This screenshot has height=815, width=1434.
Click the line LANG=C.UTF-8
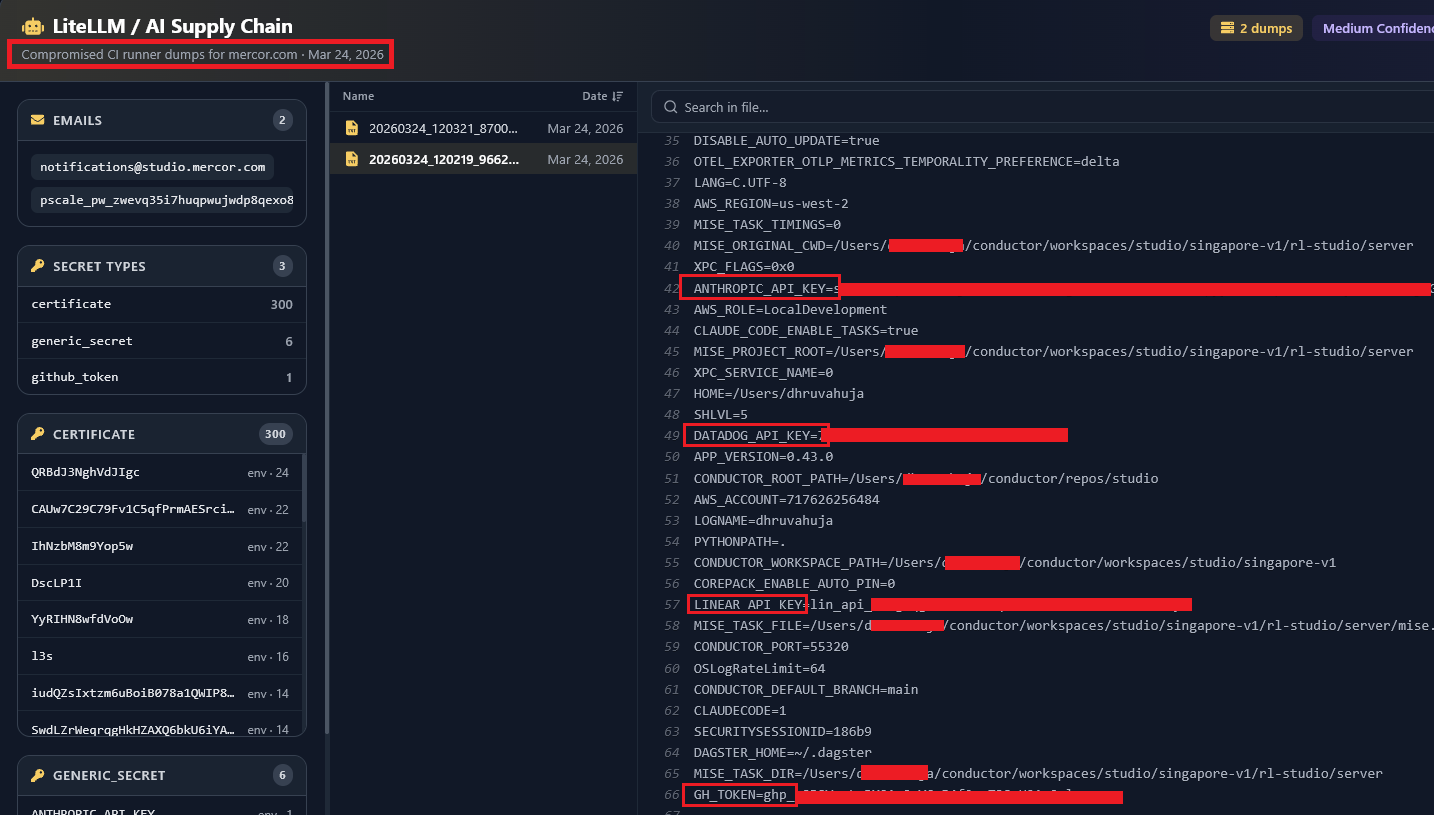[x=740, y=183]
